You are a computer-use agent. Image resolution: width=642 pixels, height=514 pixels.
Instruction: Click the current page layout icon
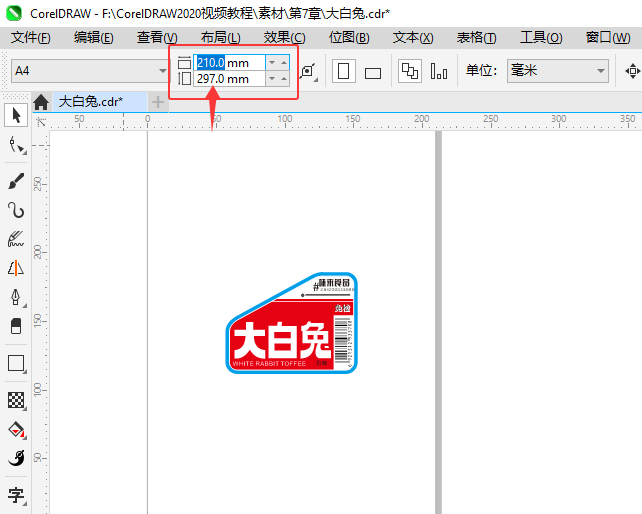pos(439,71)
